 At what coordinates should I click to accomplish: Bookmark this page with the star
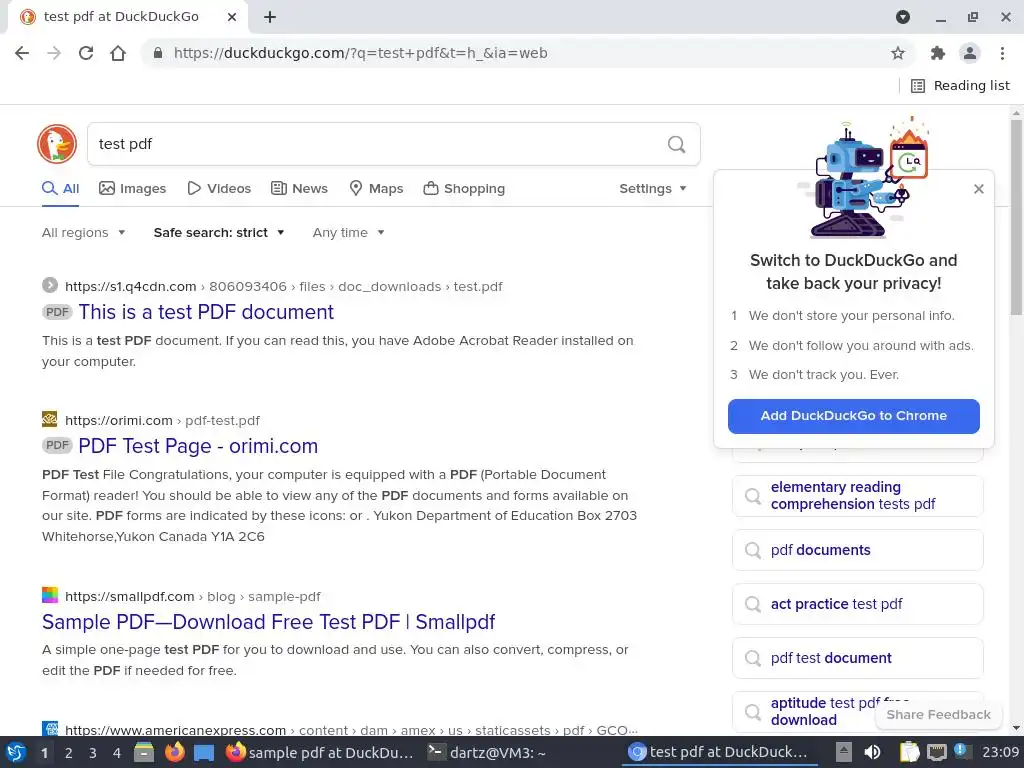point(898,53)
